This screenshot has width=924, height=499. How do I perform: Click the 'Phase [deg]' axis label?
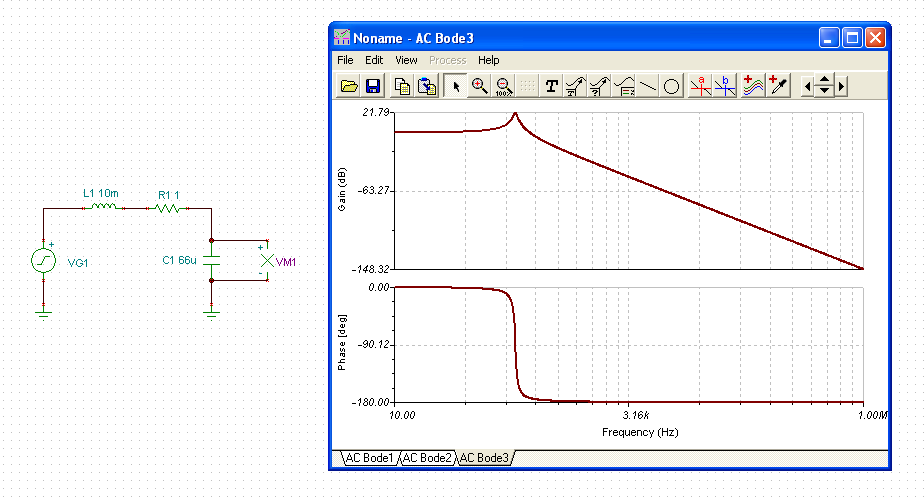click(342, 342)
